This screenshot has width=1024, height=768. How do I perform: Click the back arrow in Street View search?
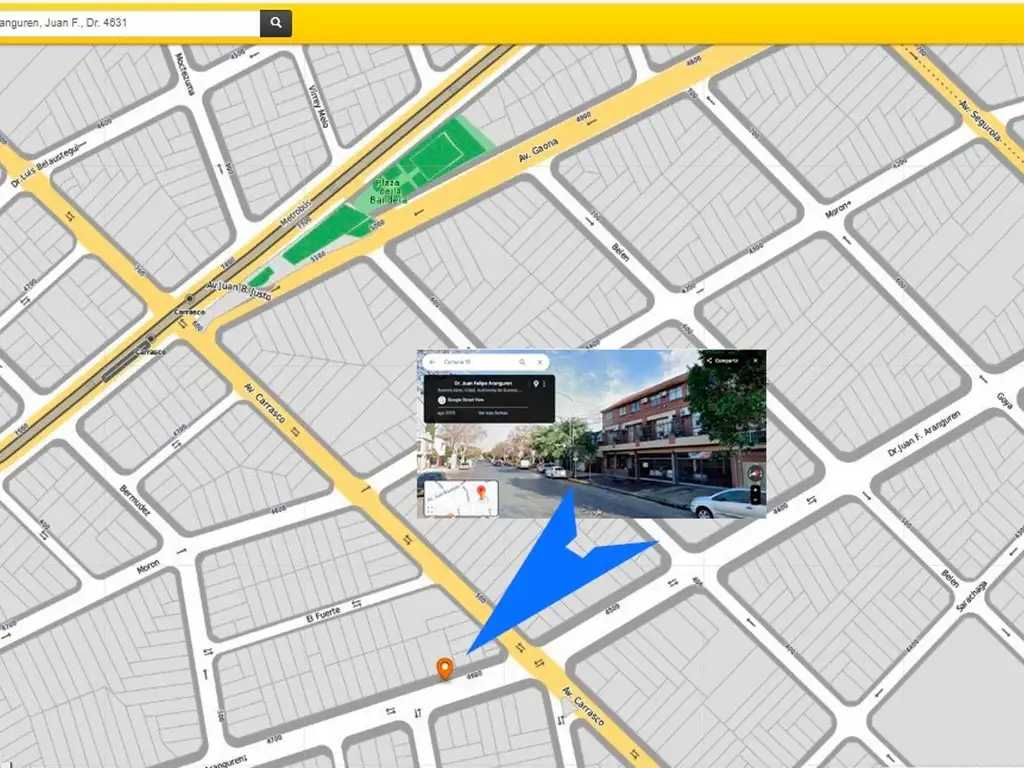tap(432, 362)
